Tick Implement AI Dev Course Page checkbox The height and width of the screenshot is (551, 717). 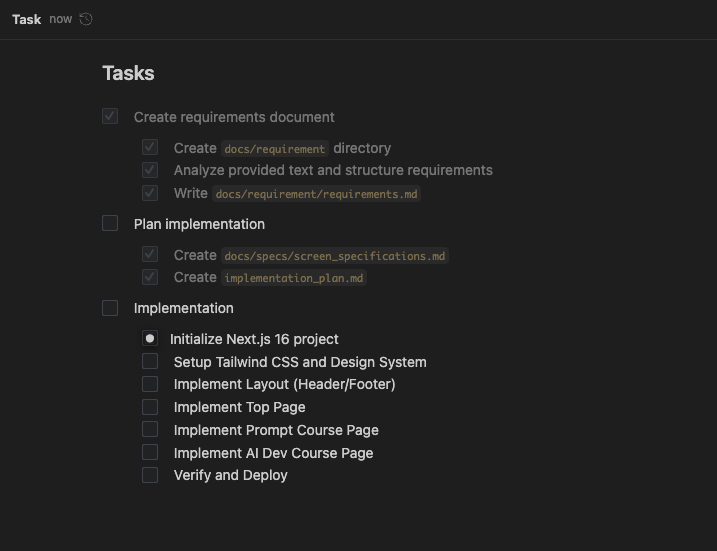click(150, 452)
